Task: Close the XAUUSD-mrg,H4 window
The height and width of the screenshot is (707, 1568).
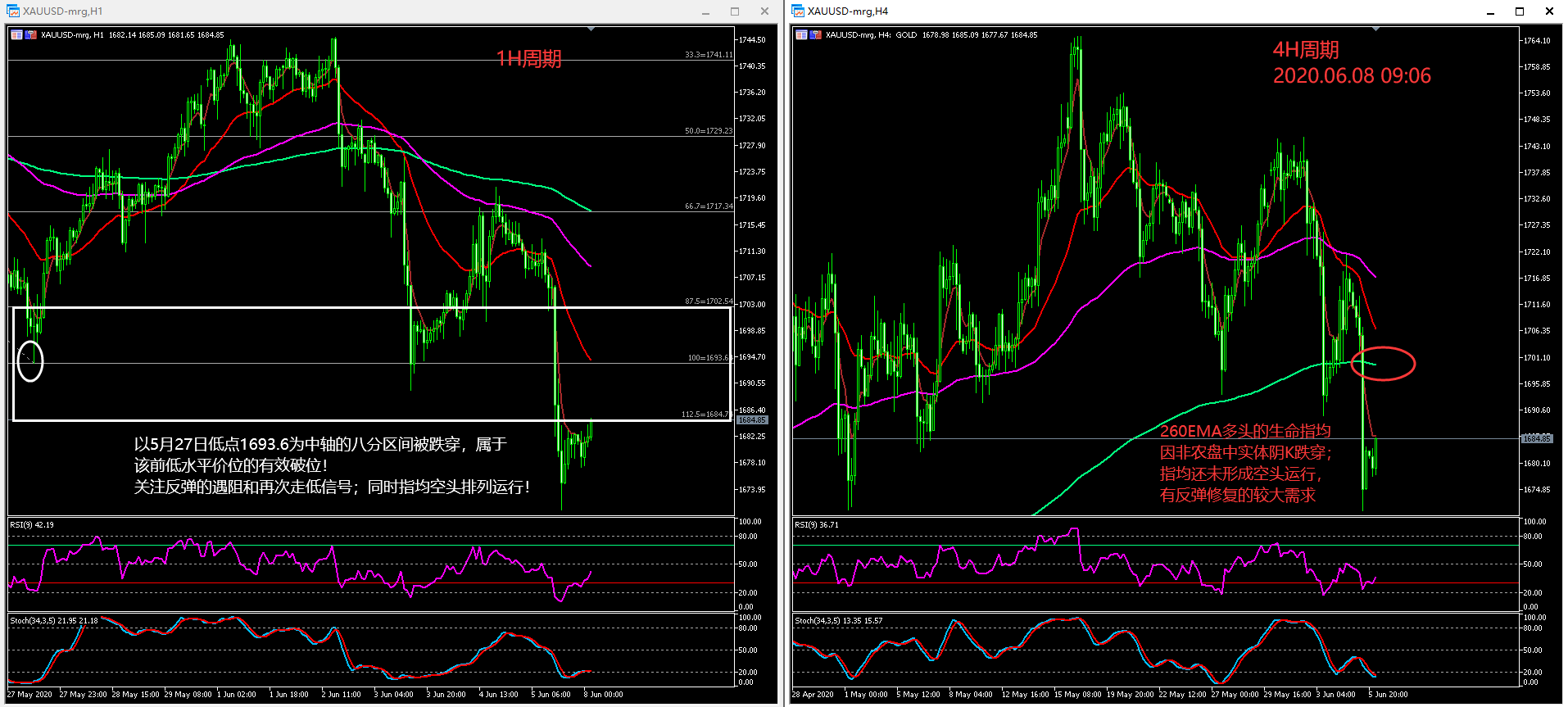Action: click(1549, 11)
